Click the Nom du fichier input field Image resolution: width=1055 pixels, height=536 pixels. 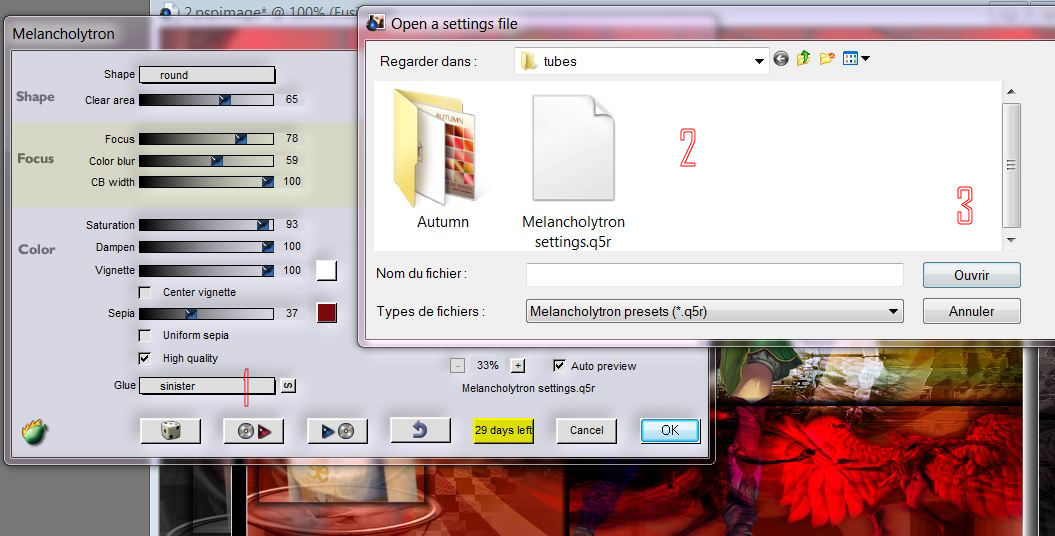pos(715,274)
